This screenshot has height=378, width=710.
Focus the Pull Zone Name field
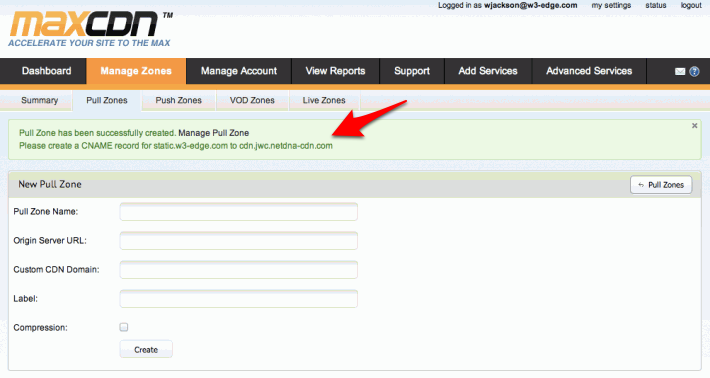239,211
